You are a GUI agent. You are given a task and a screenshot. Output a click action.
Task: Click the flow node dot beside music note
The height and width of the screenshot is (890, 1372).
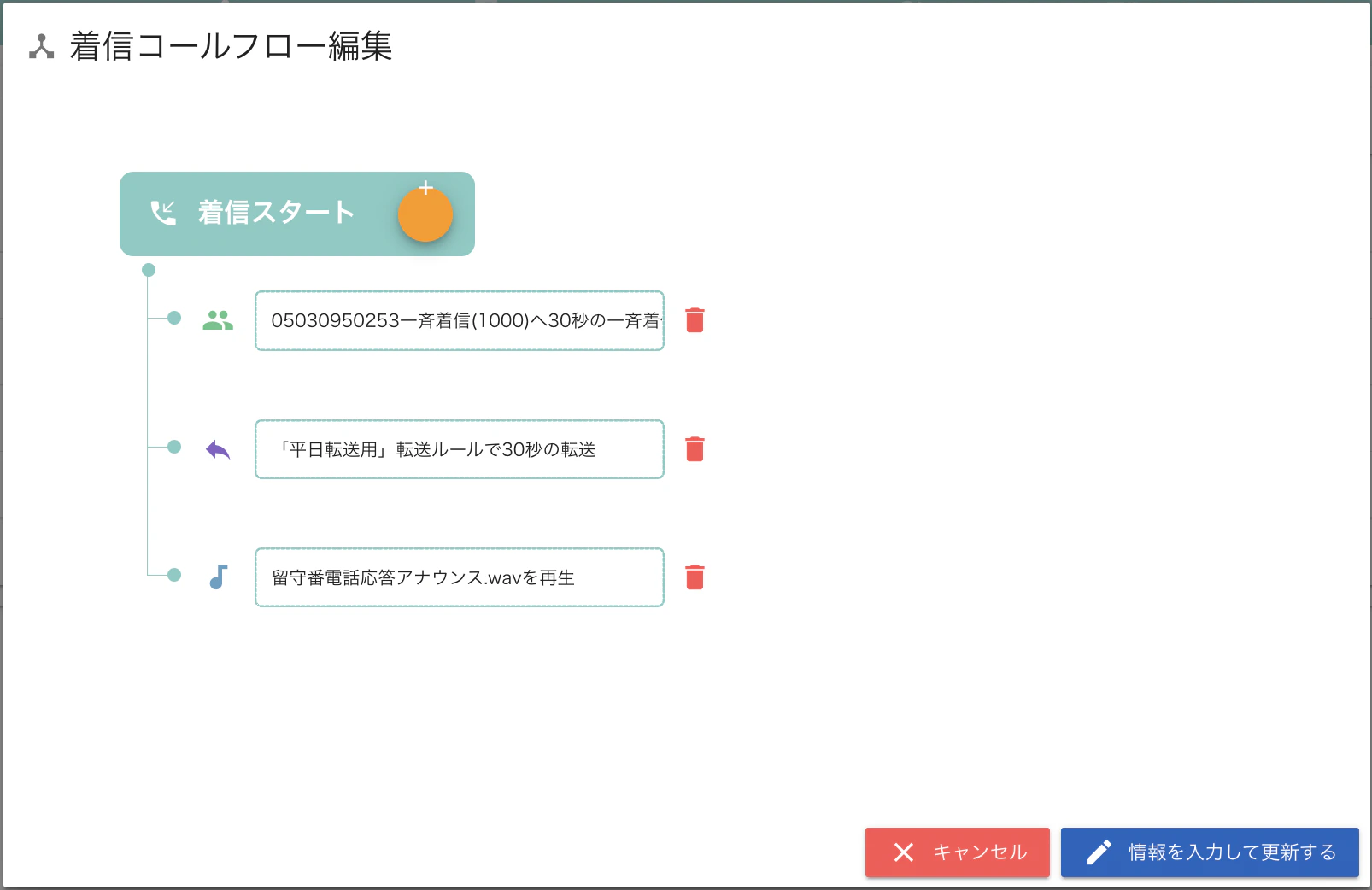tap(174, 575)
